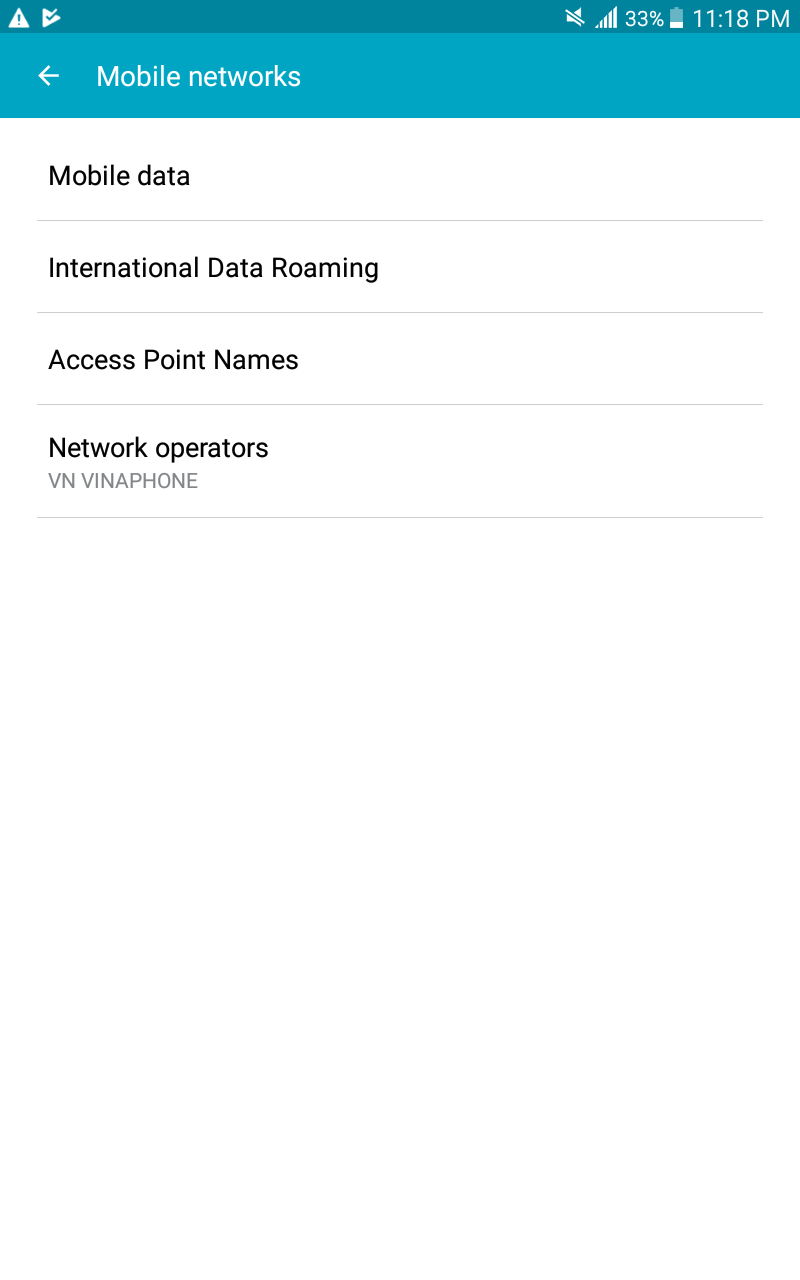Select the VN VINAPHONE operator subtitle
This screenshot has width=800, height=1280.
[x=123, y=481]
